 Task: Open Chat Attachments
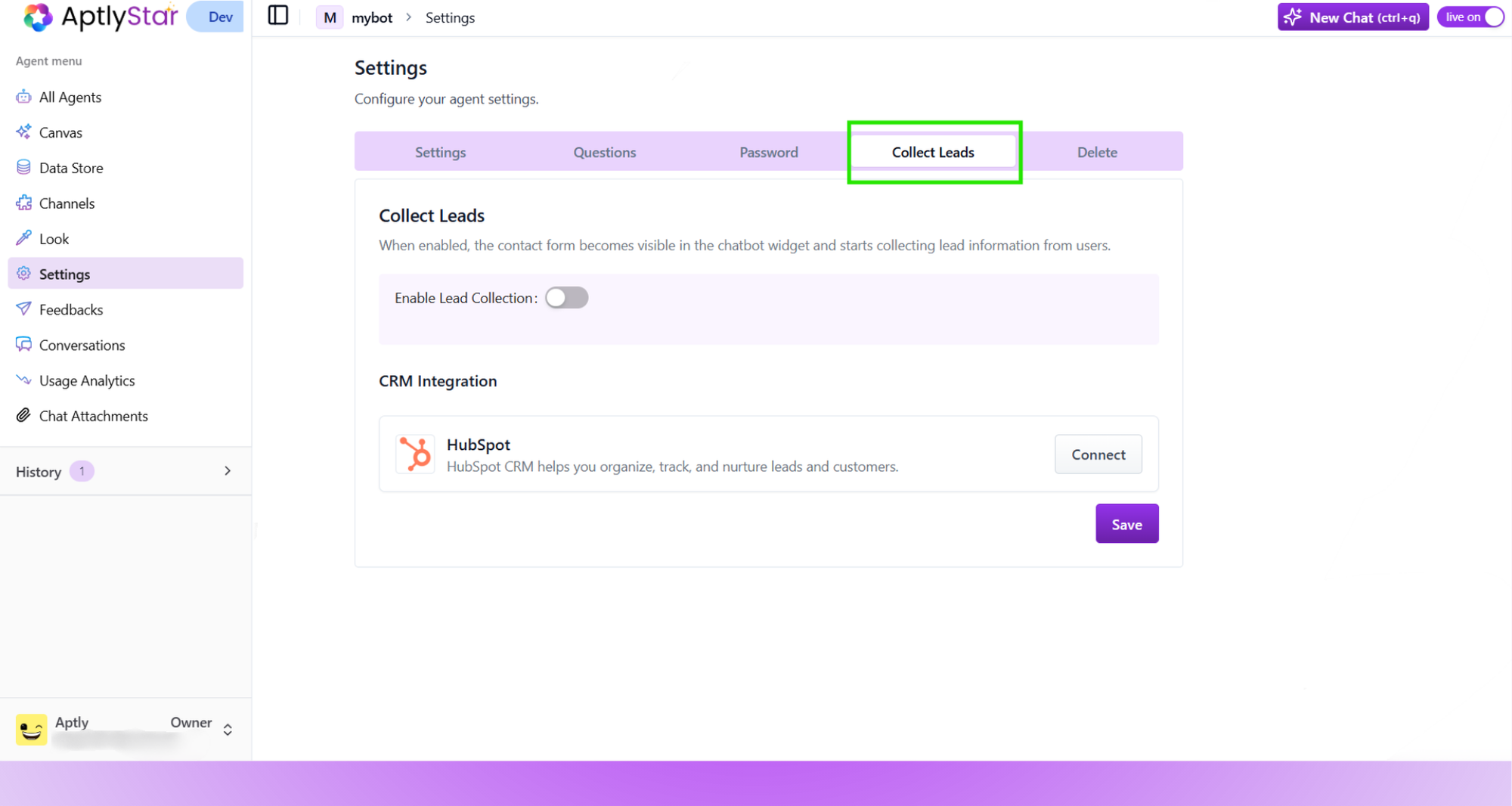pos(93,415)
